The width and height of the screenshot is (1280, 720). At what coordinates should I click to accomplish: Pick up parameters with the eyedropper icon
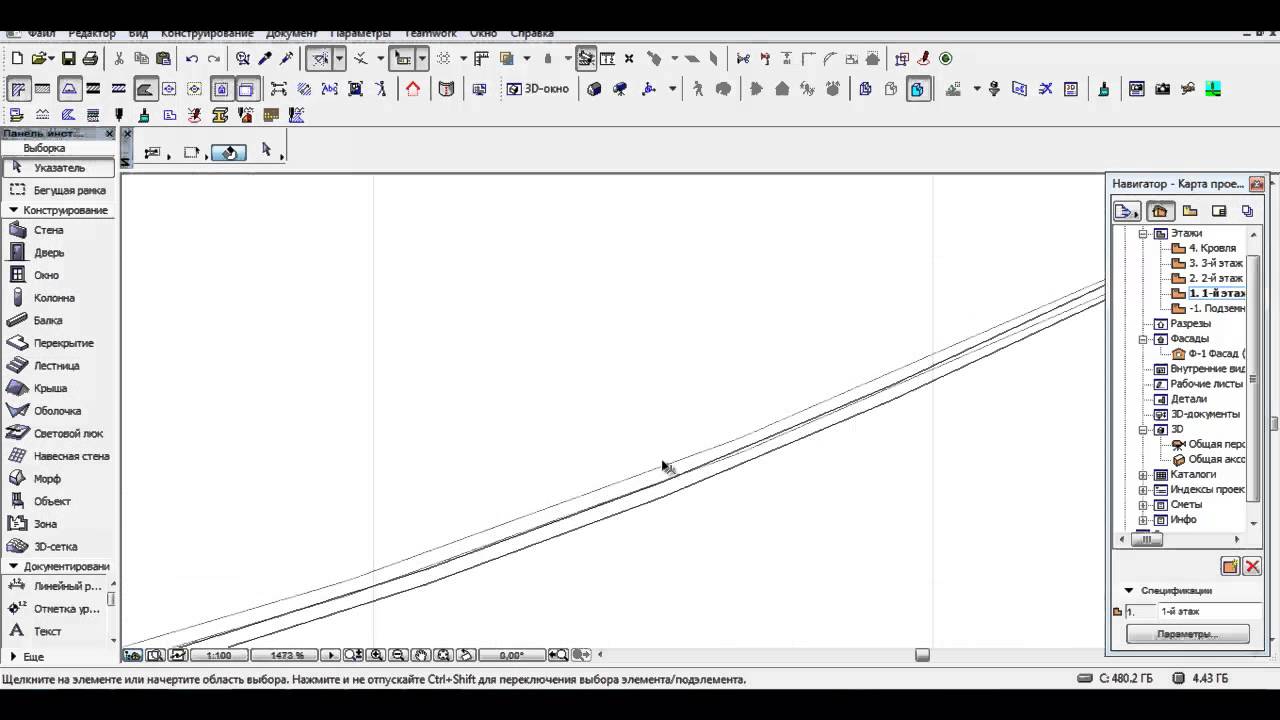(265, 59)
